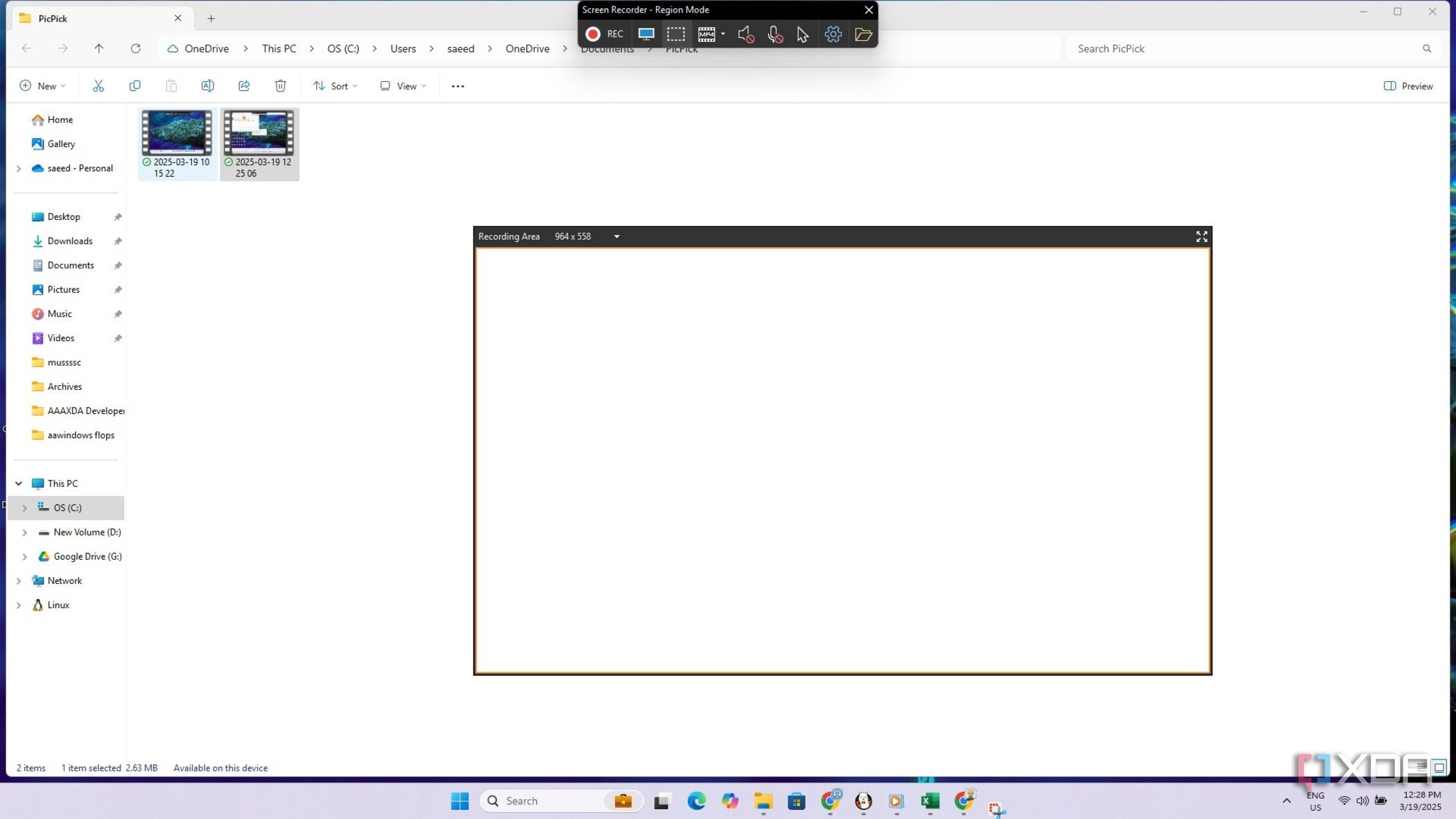Open the Sort menu in File Explorer
The width and height of the screenshot is (1456, 819).
pyautogui.click(x=336, y=86)
